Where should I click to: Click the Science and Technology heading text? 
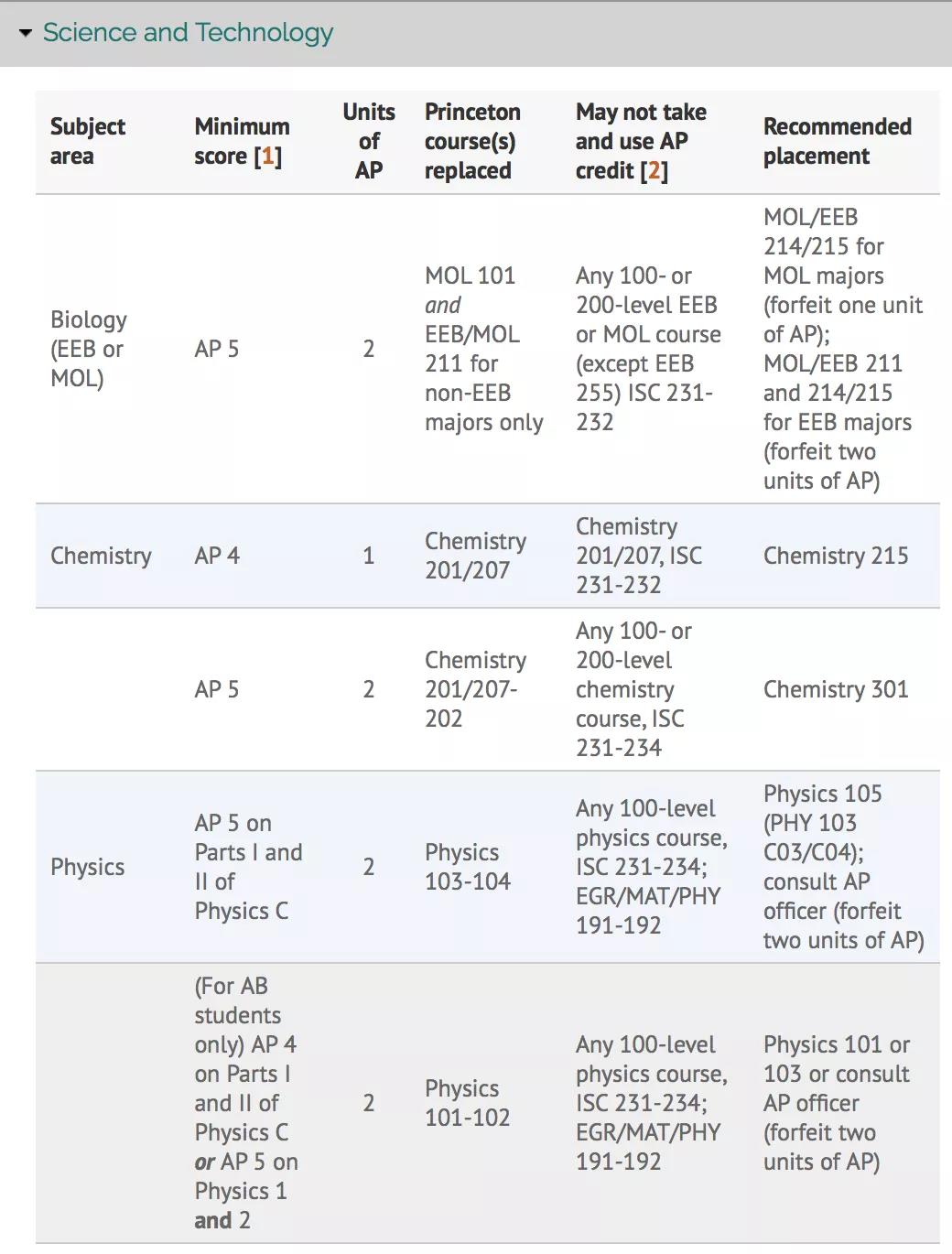188,33
